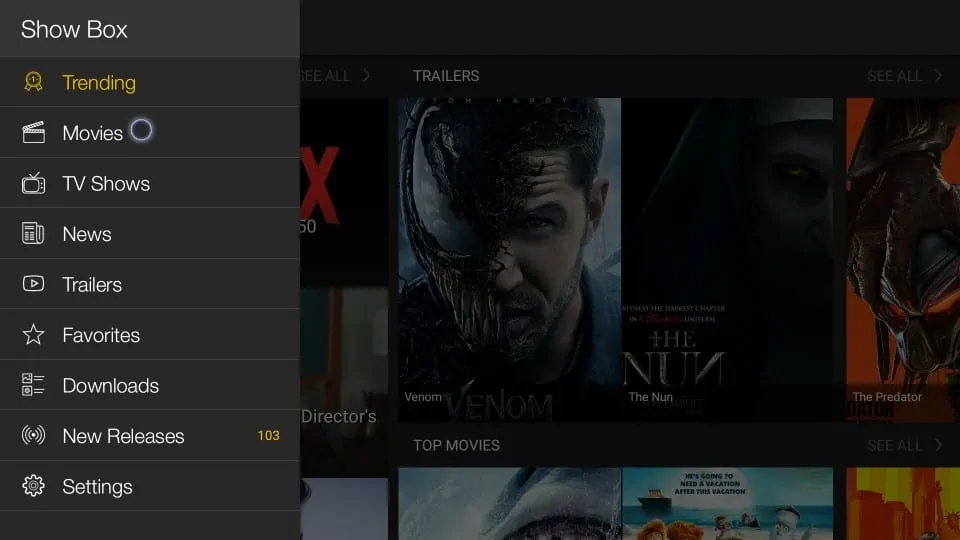Click the TOP MOVIES section heading
960x540 pixels.
pos(456,446)
